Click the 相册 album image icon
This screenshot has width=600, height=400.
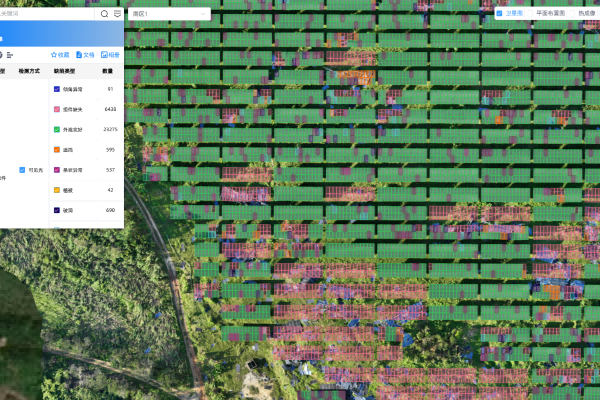(104, 54)
